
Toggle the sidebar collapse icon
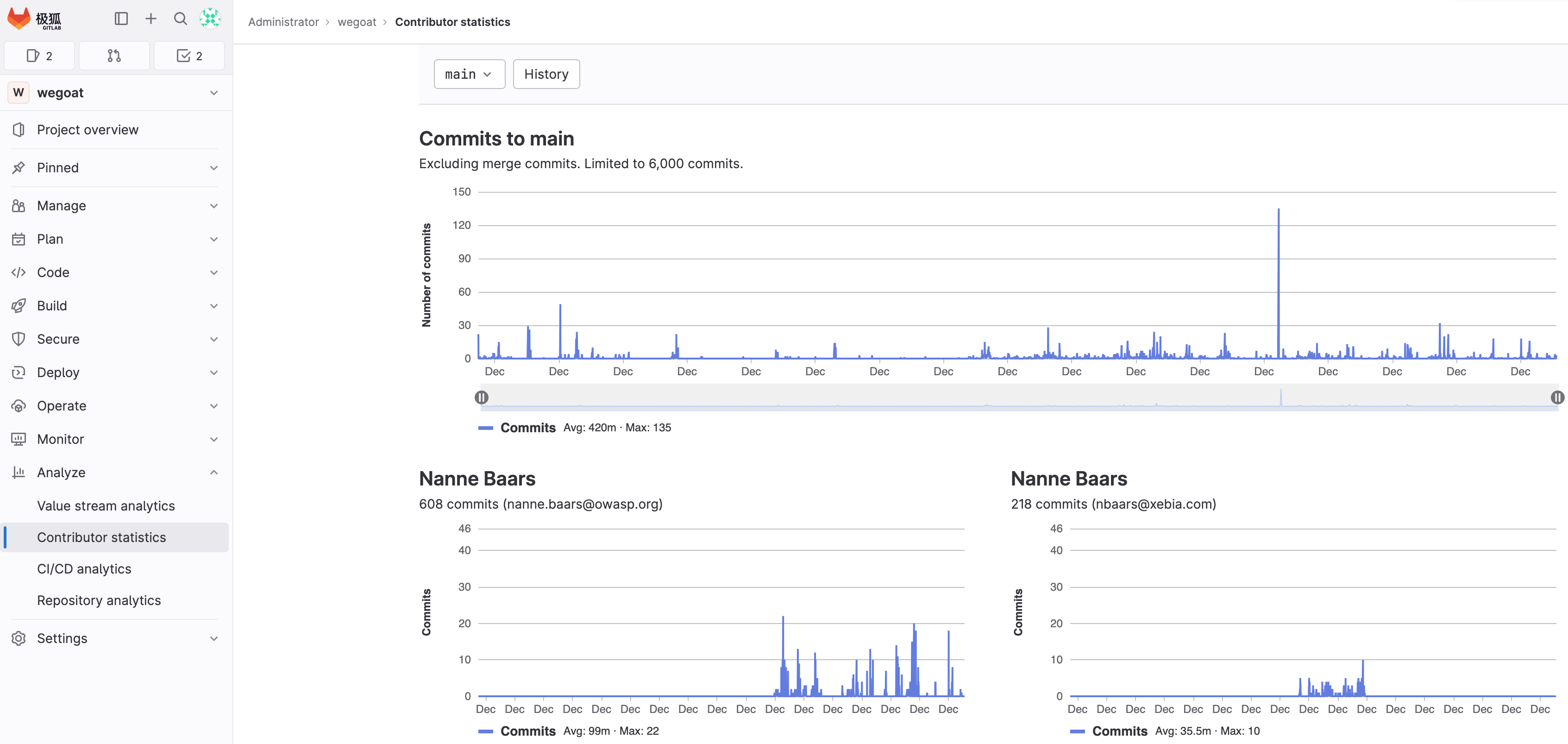click(121, 19)
